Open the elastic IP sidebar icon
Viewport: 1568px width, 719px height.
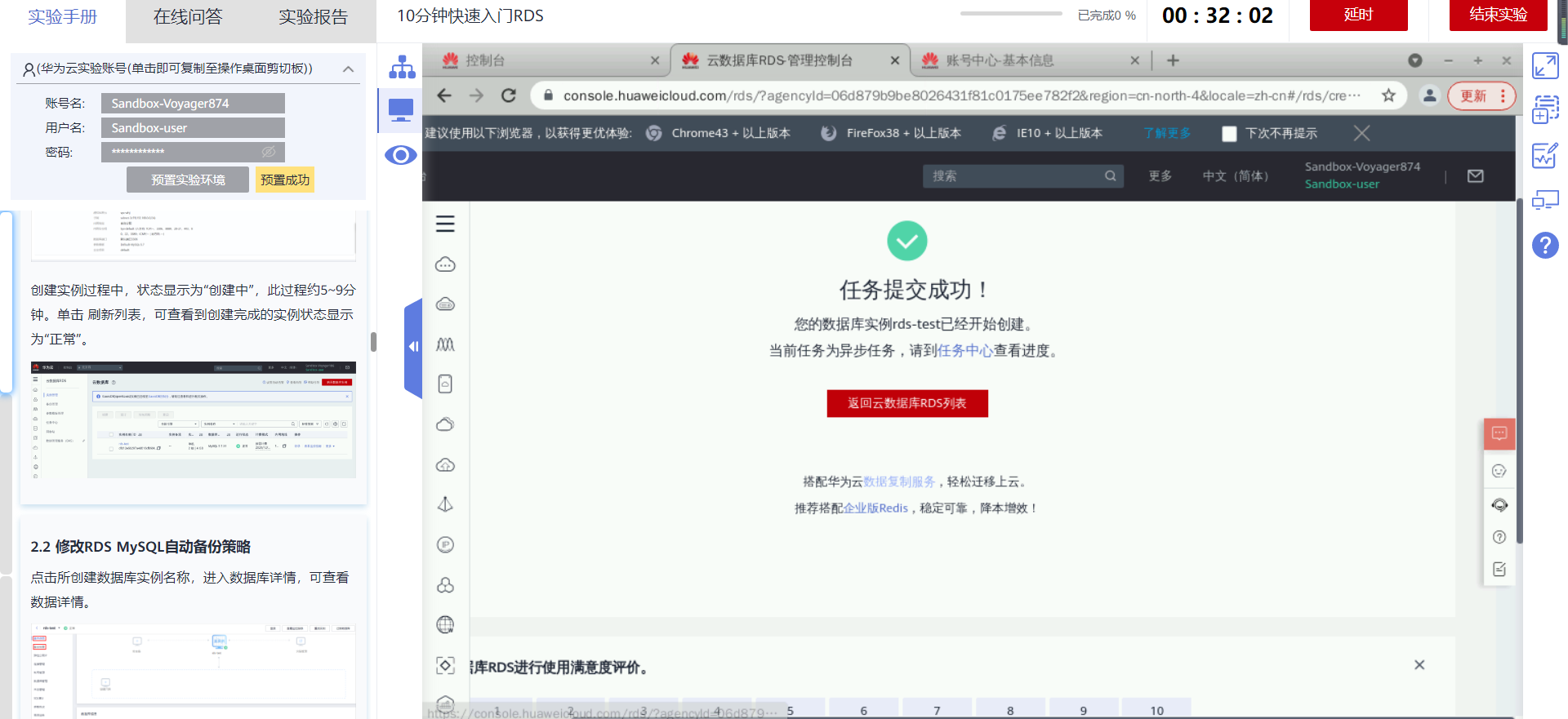(445, 545)
